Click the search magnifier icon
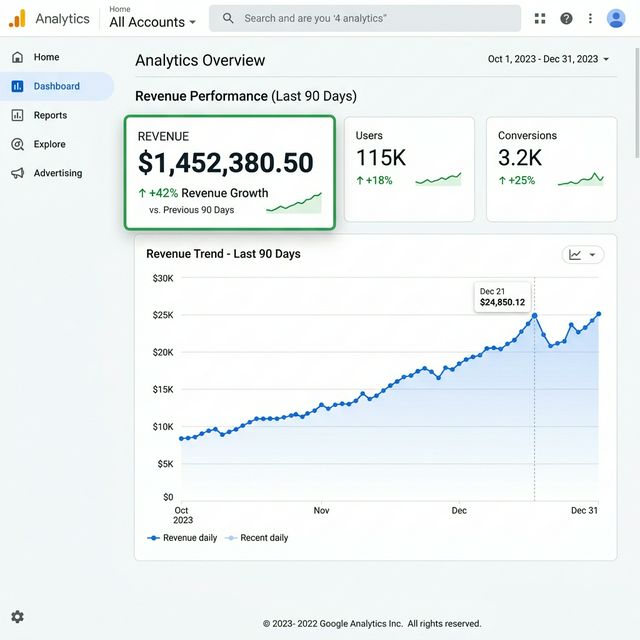The image size is (640, 640). (x=228, y=18)
